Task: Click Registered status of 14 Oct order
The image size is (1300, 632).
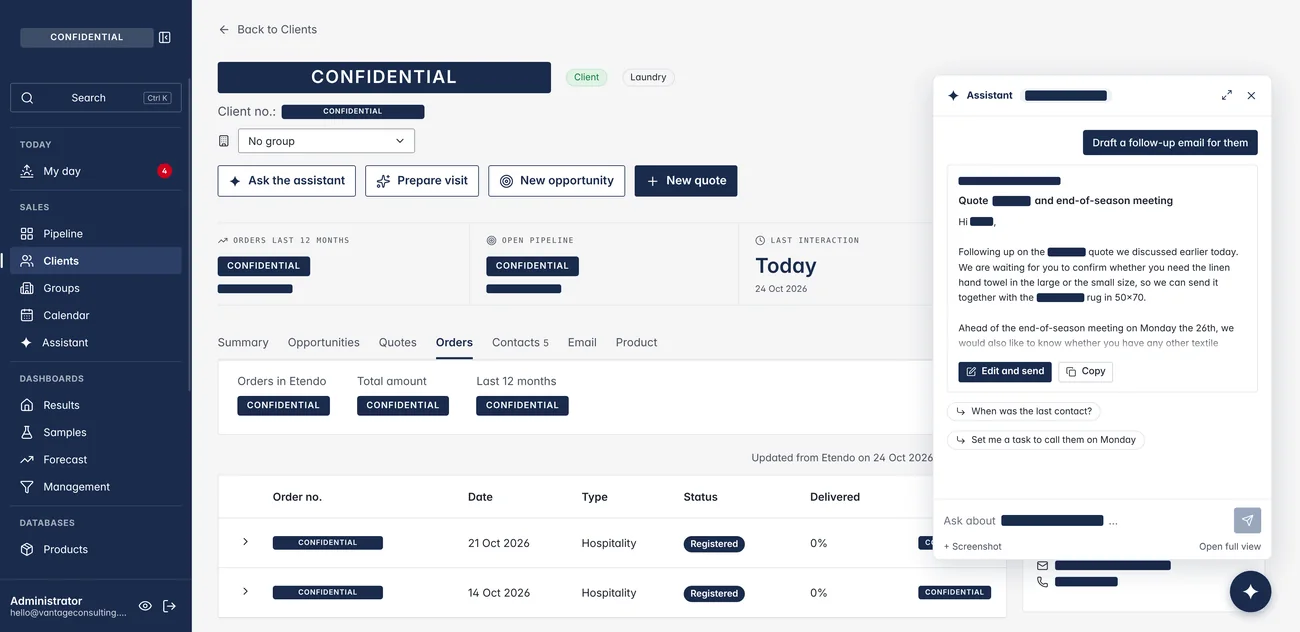Action: 714,593
